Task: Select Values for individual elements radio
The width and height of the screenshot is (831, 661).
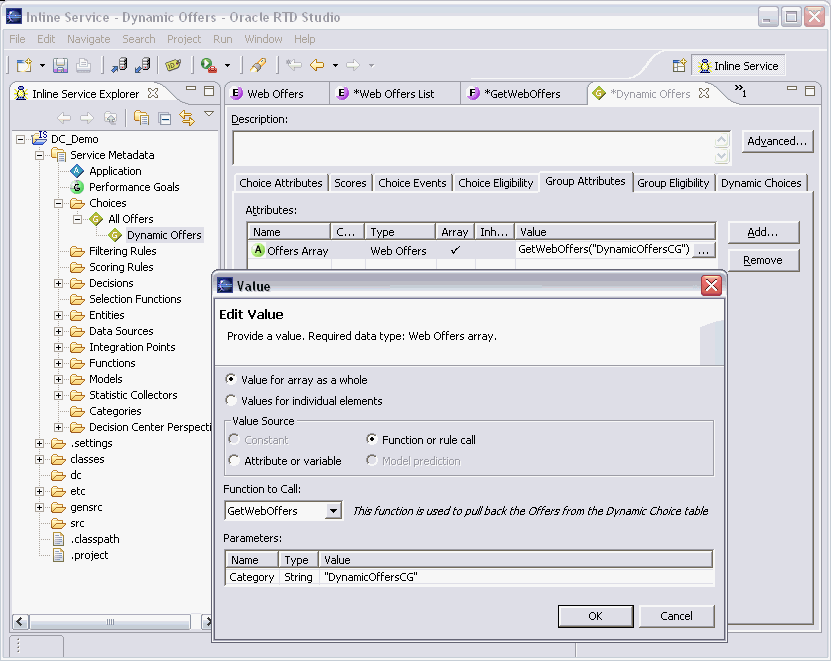Action: point(231,400)
